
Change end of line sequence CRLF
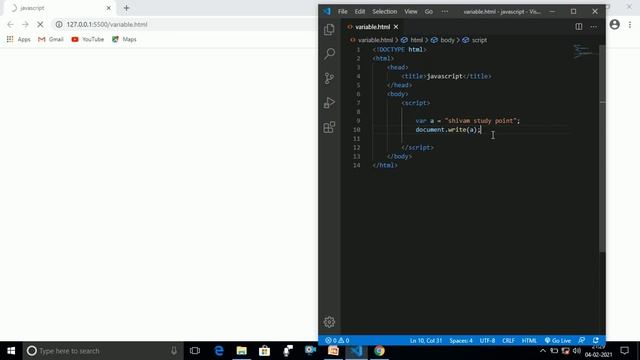(x=508, y=340)
